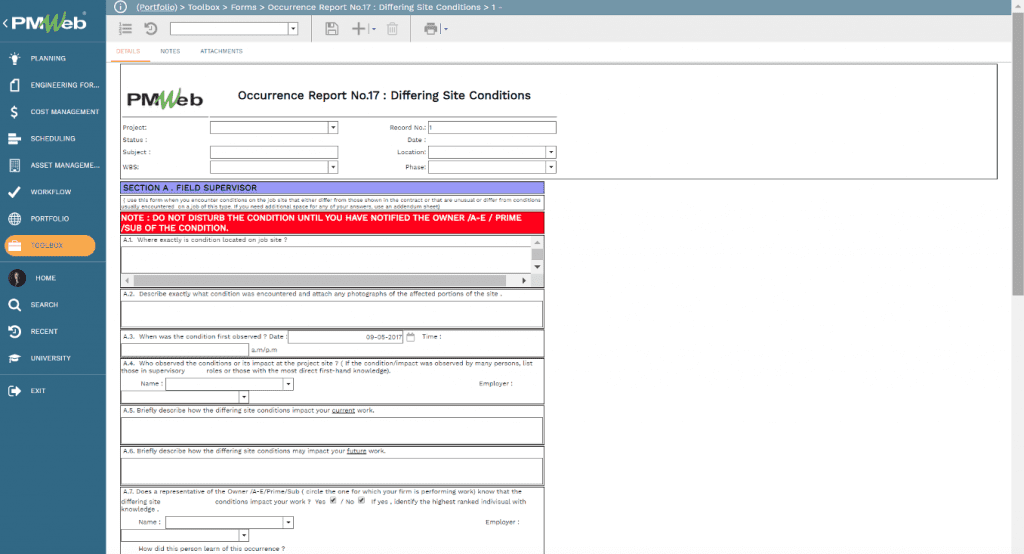1024x554 pixels.
Task: Open Engineering Forms sidebar icon
Action: coord(14,85)
